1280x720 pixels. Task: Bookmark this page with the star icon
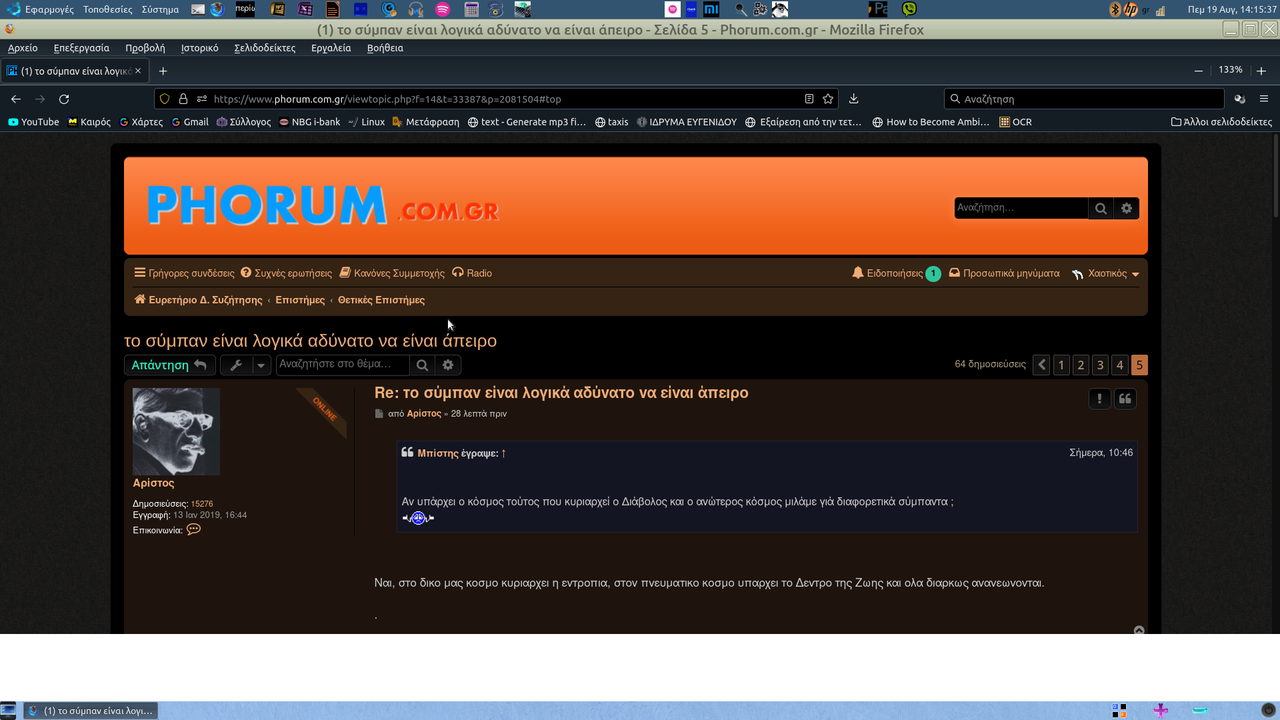[x=828, y=99]
